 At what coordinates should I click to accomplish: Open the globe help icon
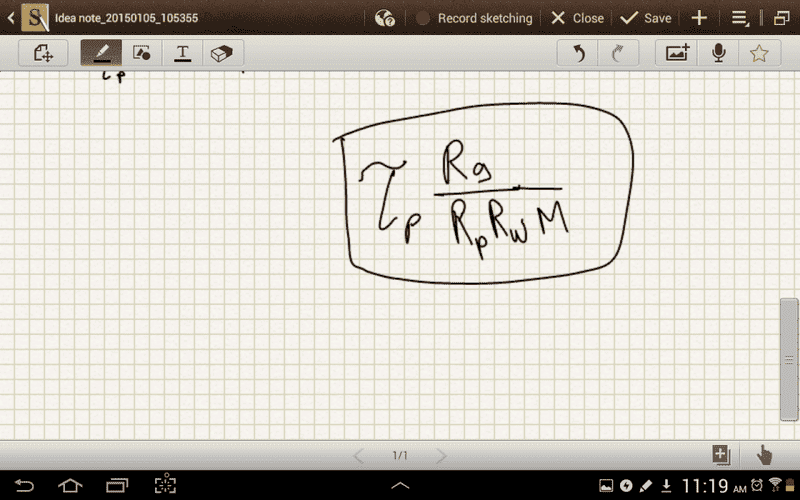[x=385, y=18]
